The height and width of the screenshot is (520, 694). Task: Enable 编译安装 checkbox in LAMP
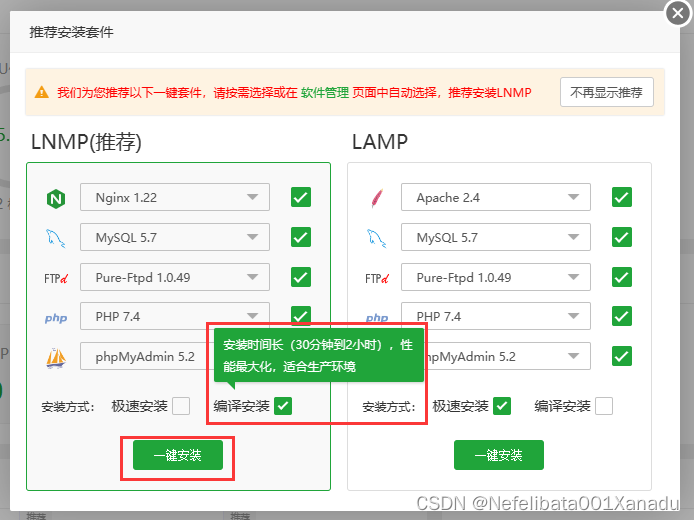tap(604, 406)
